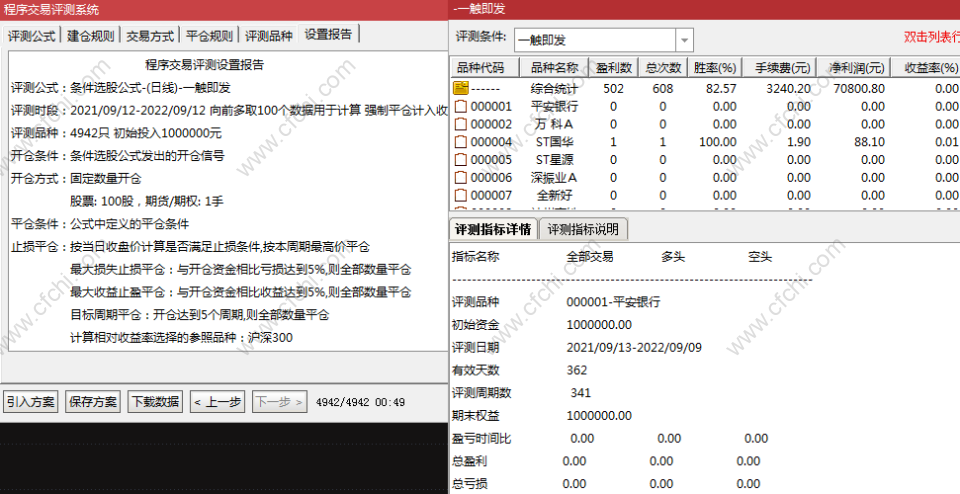The height and width of the screenshot is (494, 960).
Task: Sort by the 胜率(%) column header
Action: click(715, 67)
